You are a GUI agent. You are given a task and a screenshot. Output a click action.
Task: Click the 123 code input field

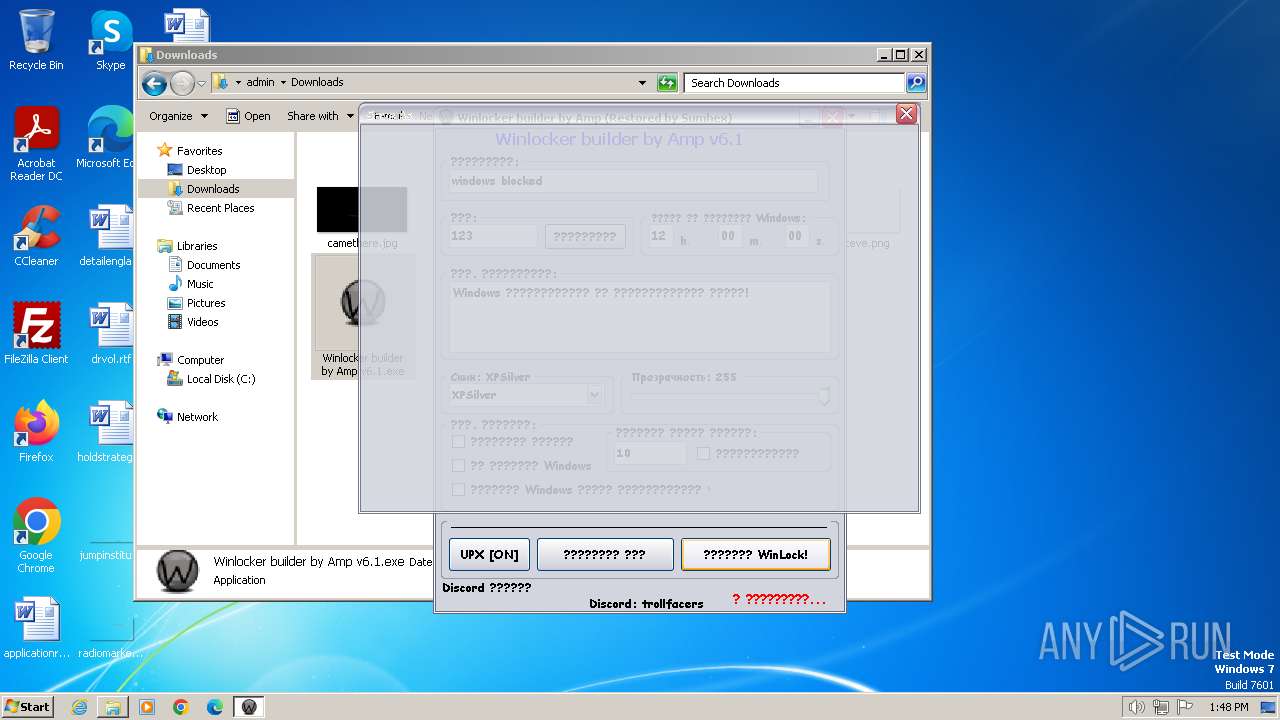pos(493,236)
